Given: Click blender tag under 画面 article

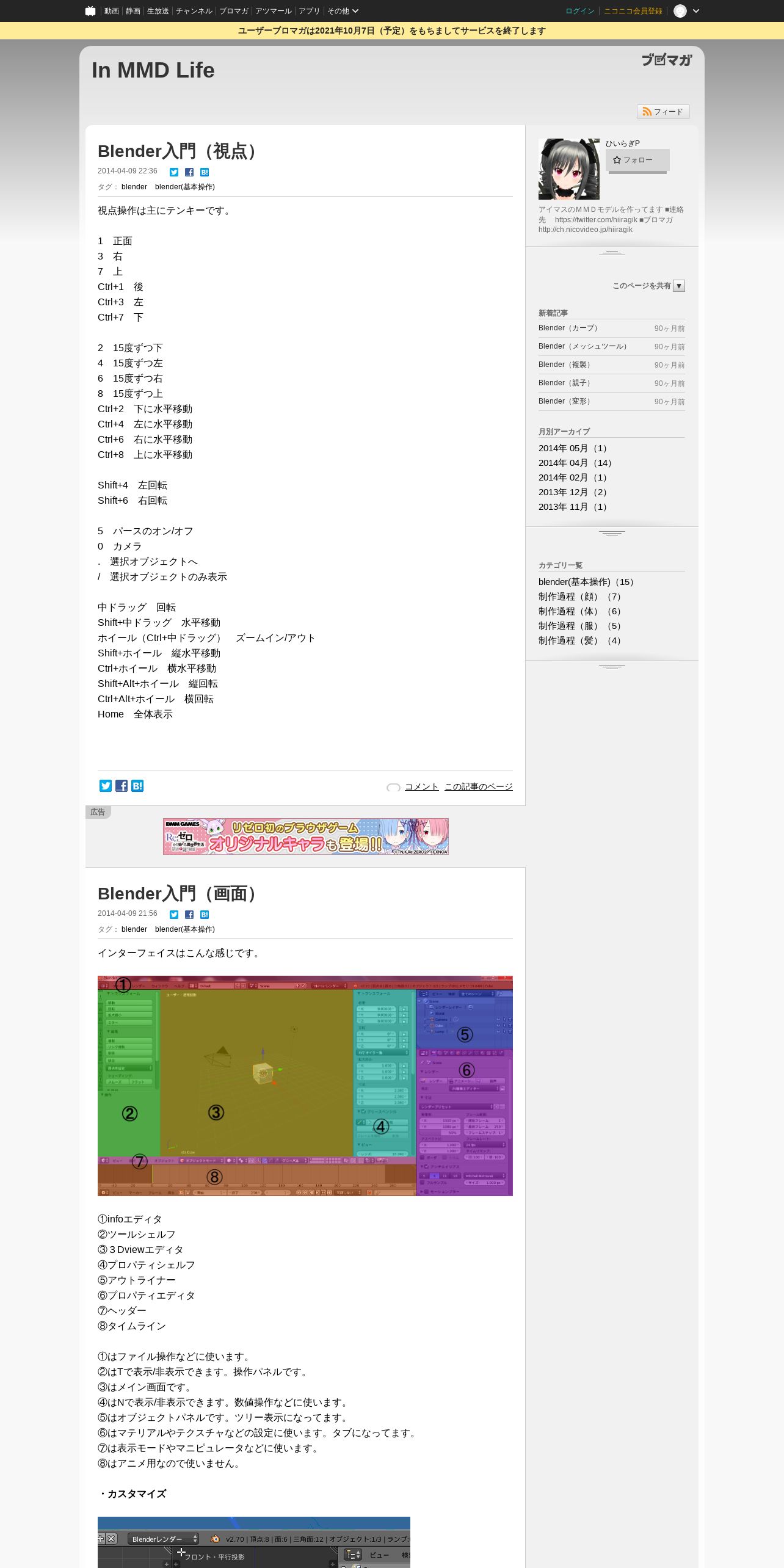Looking at the screenshot, I should point(134,929).
